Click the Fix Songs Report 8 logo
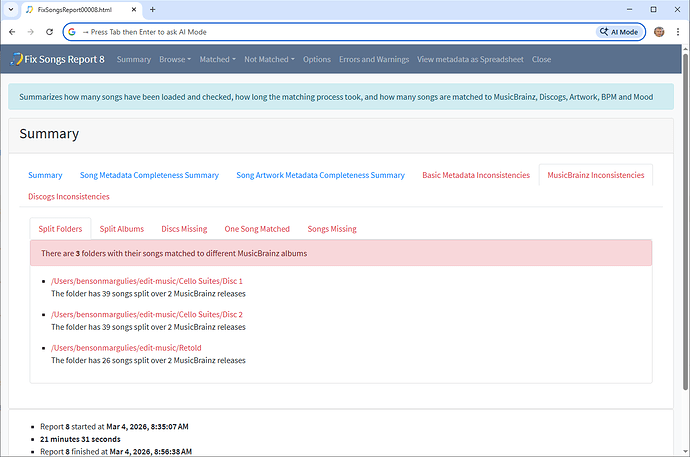This screenshot has width=690, height=457. [60, 59]
